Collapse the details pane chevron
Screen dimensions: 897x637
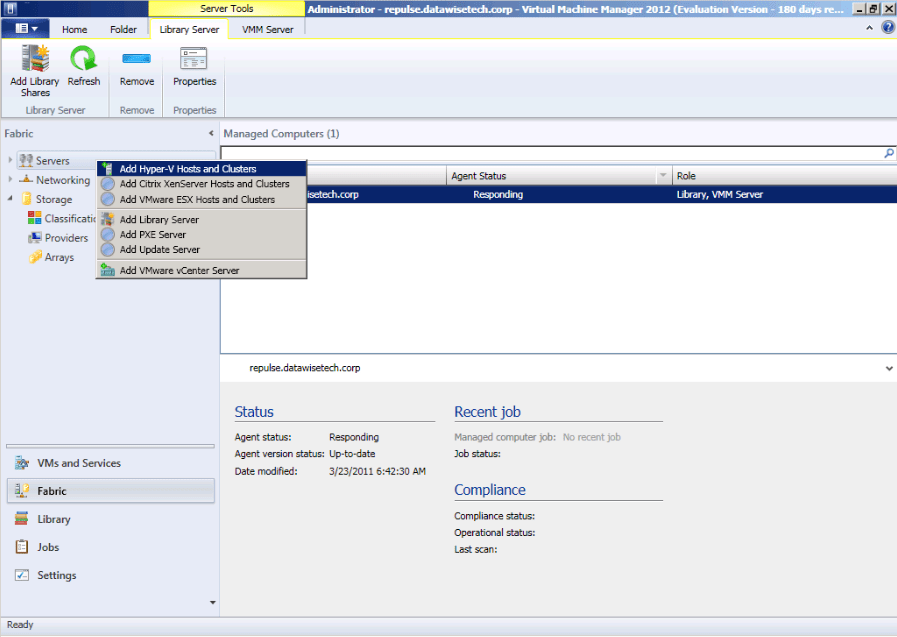889,368
